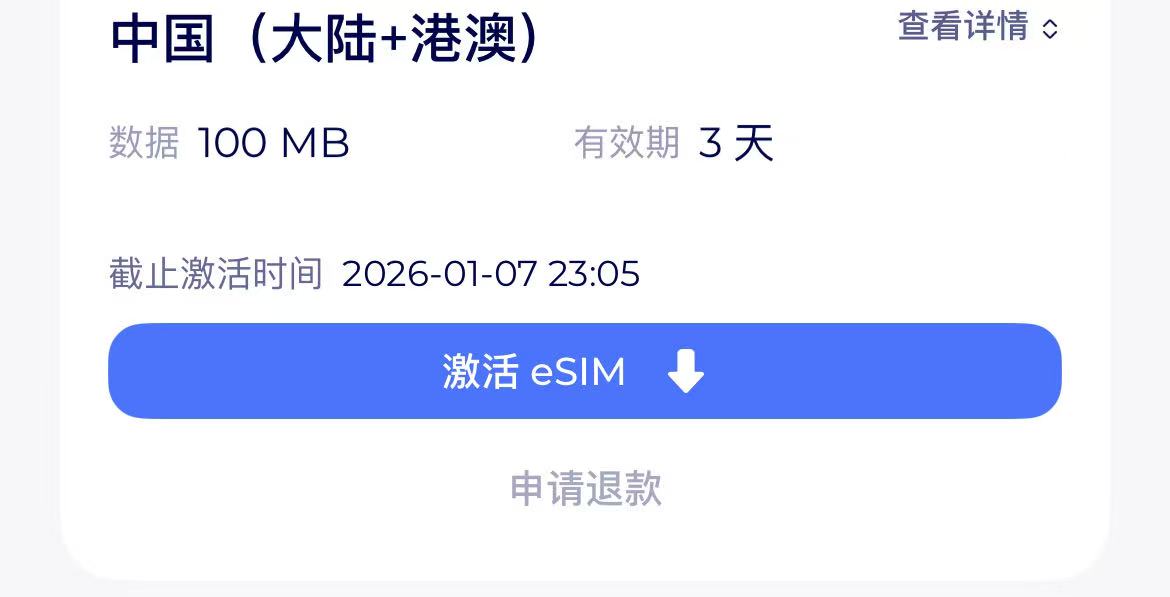Image resolution: width=1170 pixels, height=597 pixels.
Task: Click the blue 激活 eSIM button
Action: tap(585, 371)
